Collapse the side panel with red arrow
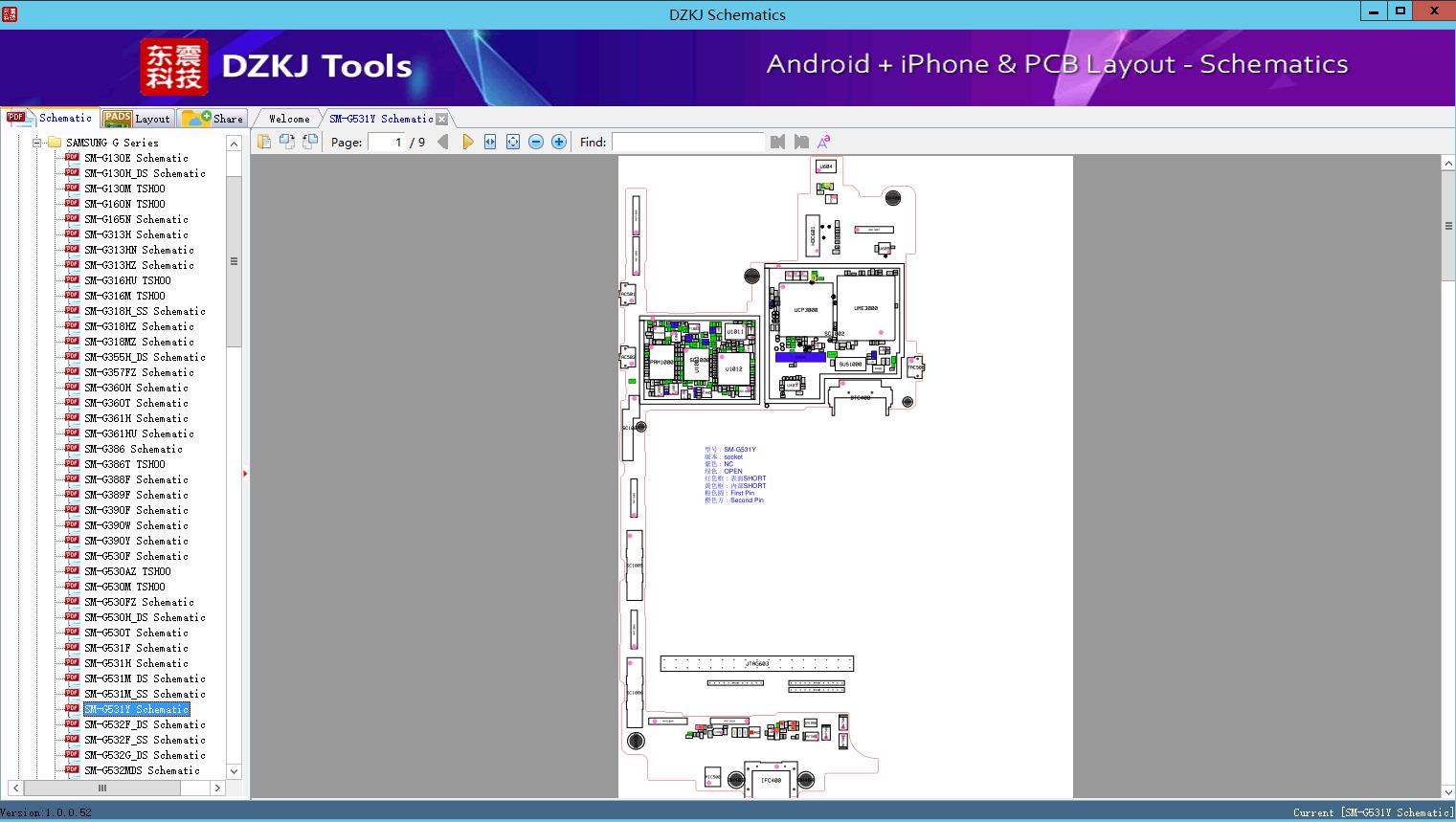The height and width of the screenshot is (822, 1456). pyautogui.click(x=245, y=474)
